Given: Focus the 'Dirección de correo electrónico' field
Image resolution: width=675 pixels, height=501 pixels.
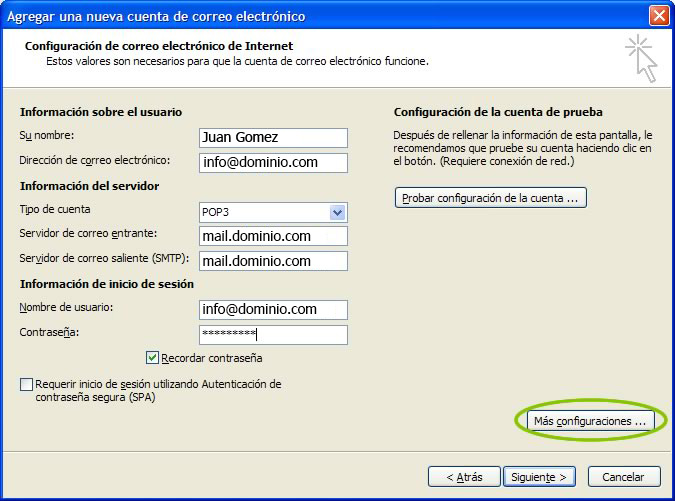Looking at the screenshot, I should (x=273, y=163).
